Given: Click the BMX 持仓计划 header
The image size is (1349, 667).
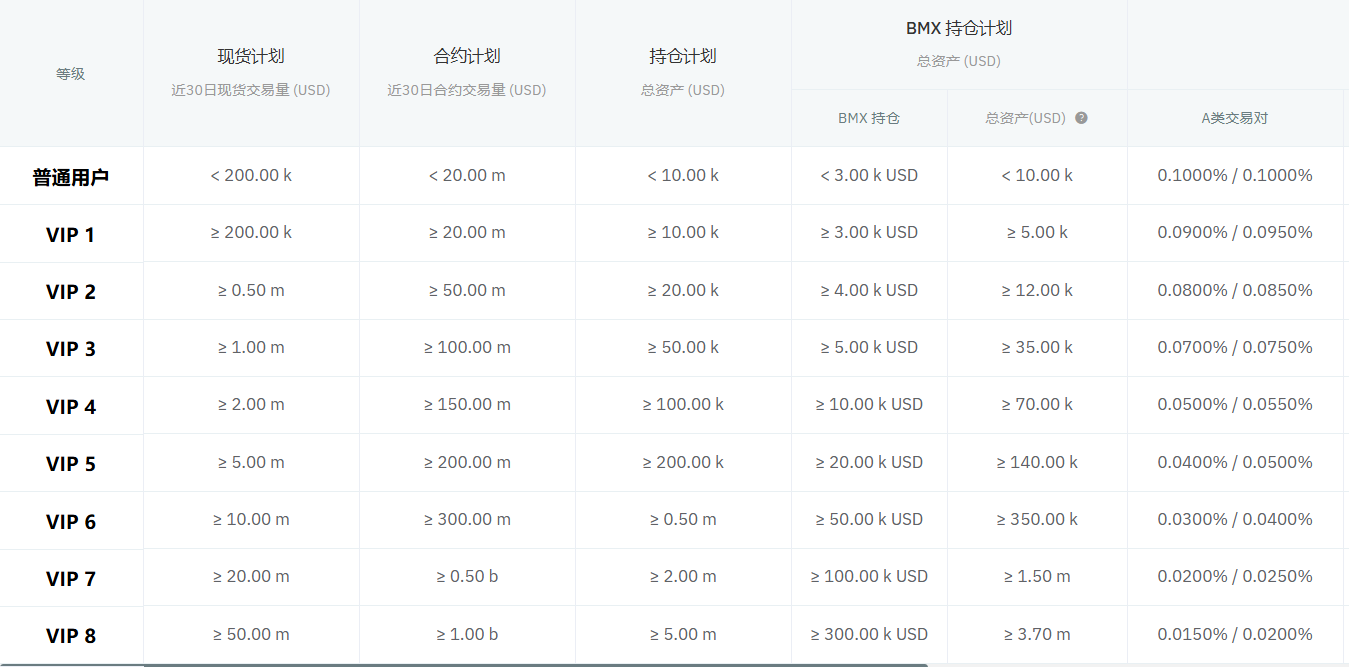Looking at the screenshot, I should click(959, 29).
